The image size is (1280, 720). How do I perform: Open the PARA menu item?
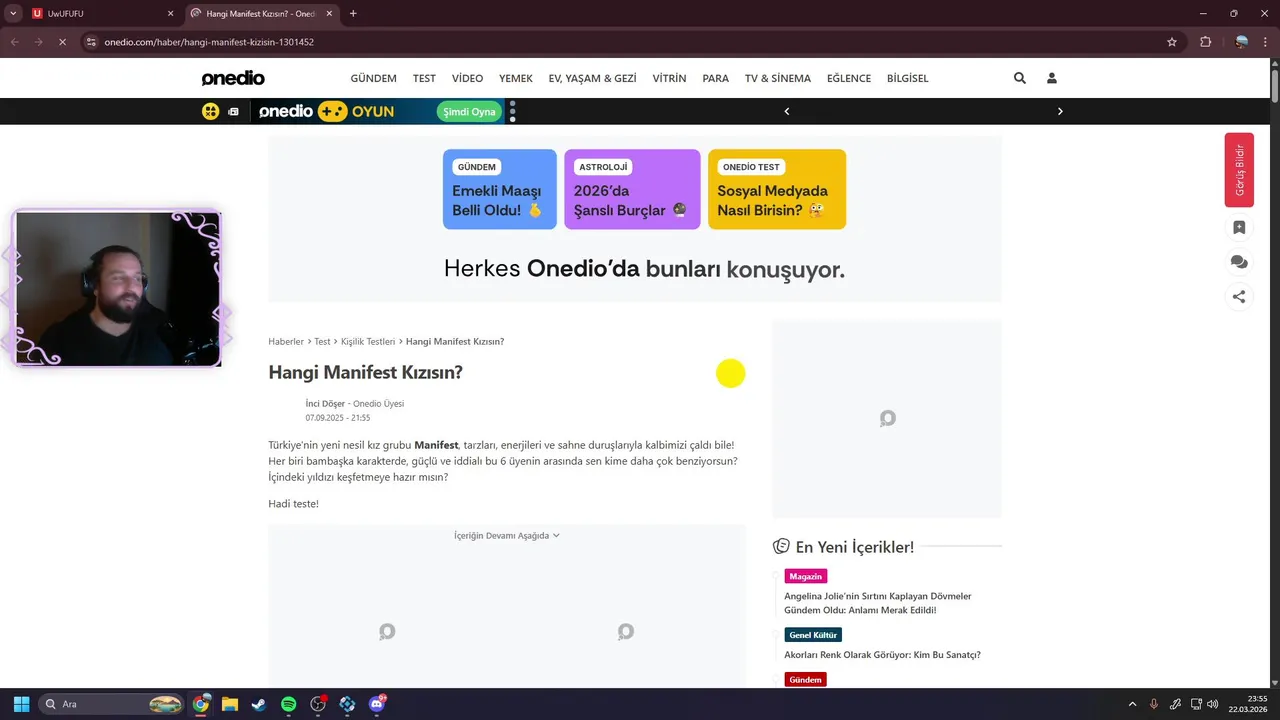[x=715, y=78]
